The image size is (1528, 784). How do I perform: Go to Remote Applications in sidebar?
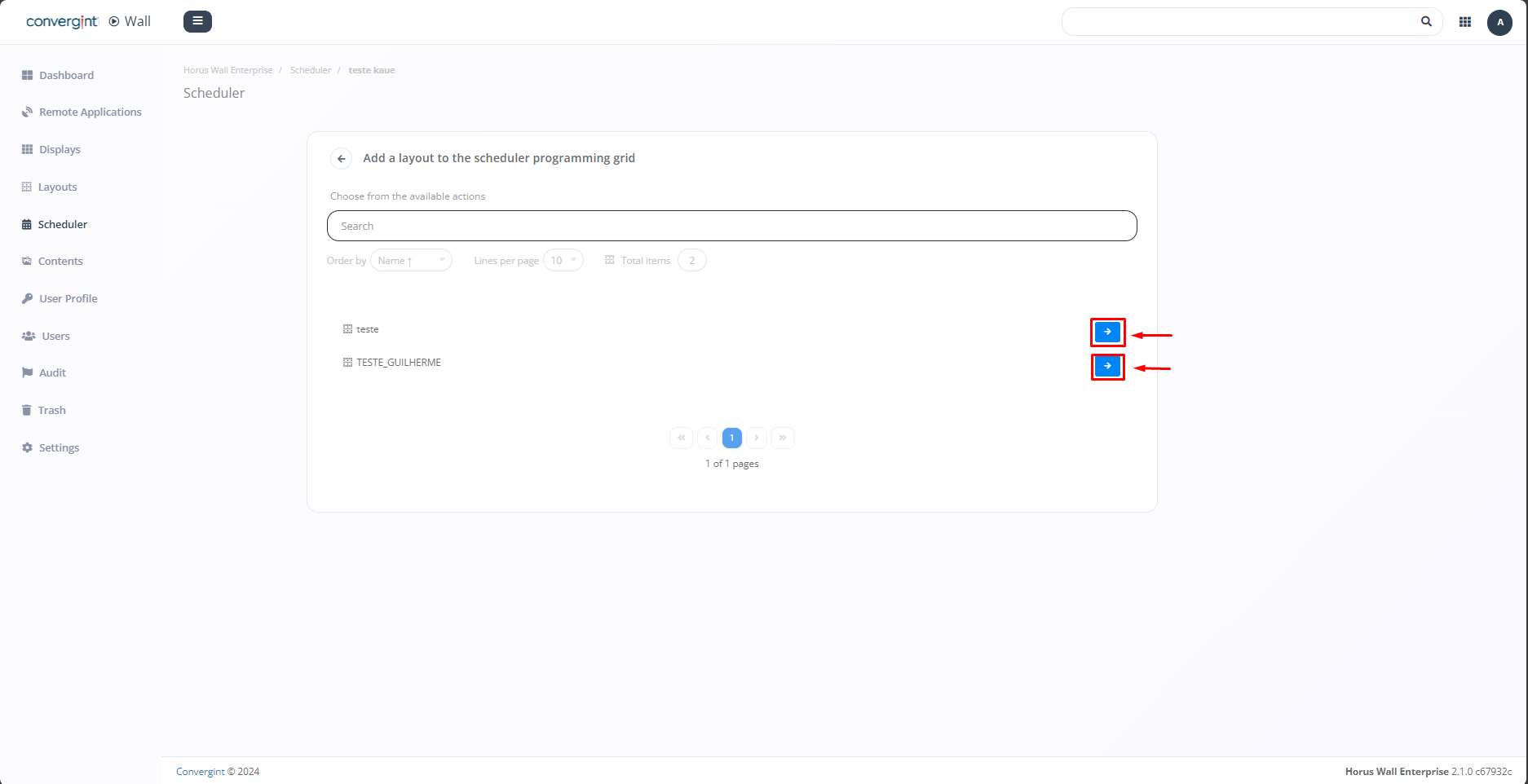(x=90, y=112)
